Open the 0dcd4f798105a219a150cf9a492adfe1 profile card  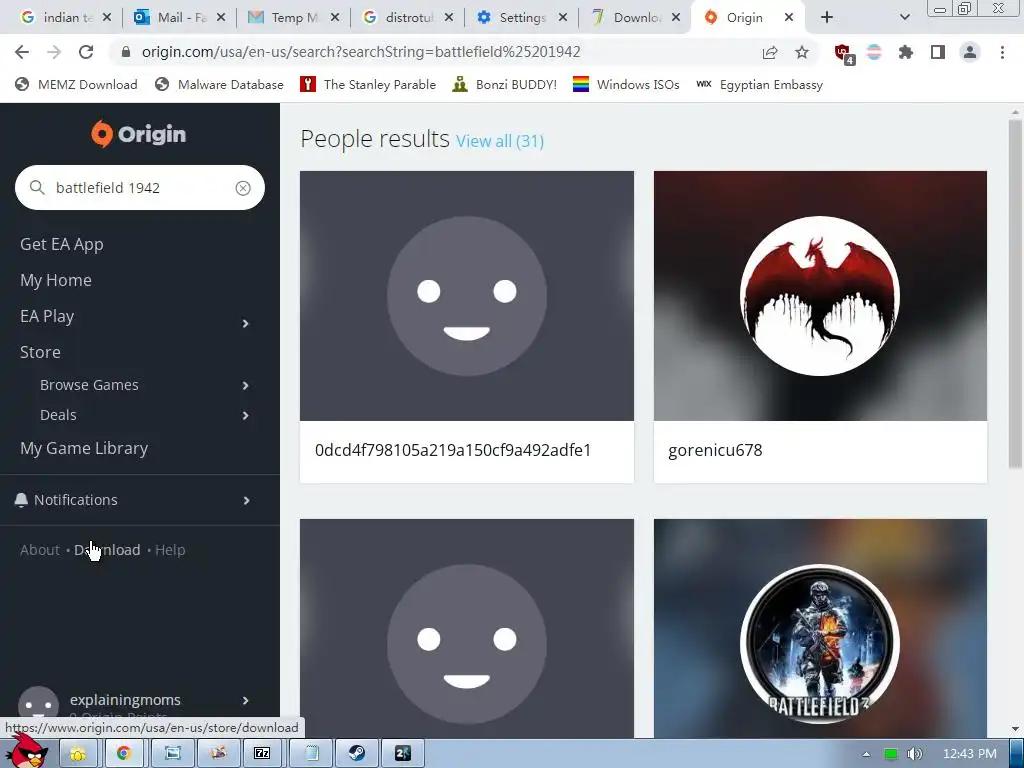coord(467,327)
